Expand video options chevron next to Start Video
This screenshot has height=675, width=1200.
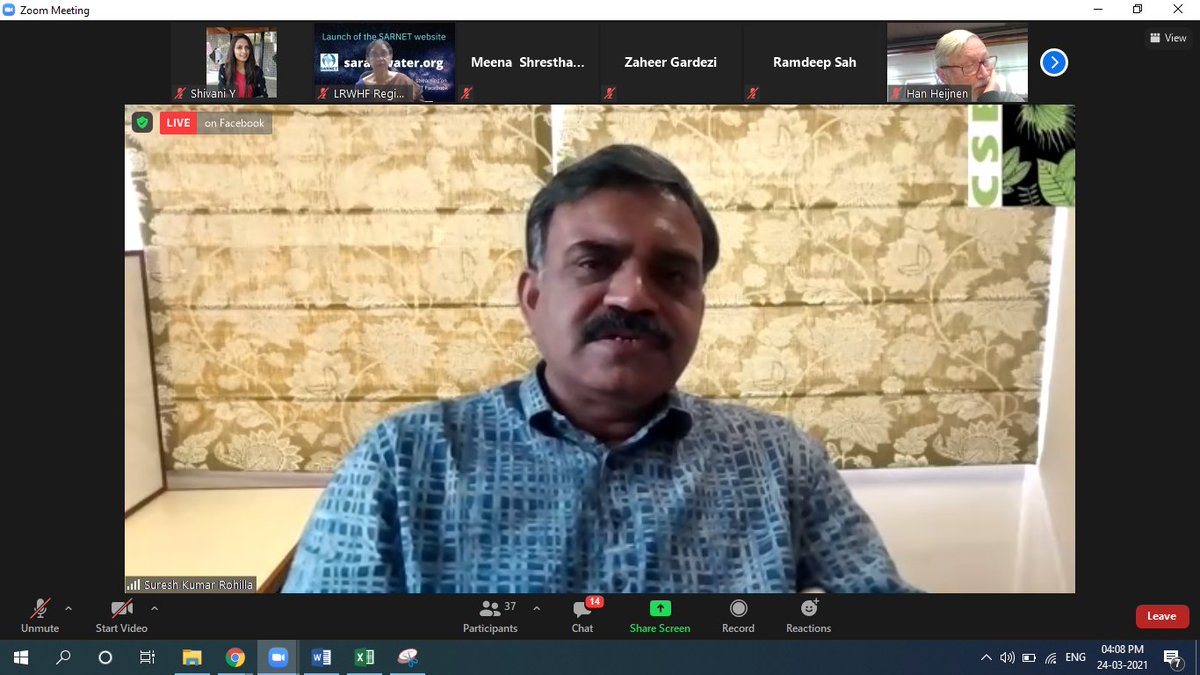[x=154, y=607]
